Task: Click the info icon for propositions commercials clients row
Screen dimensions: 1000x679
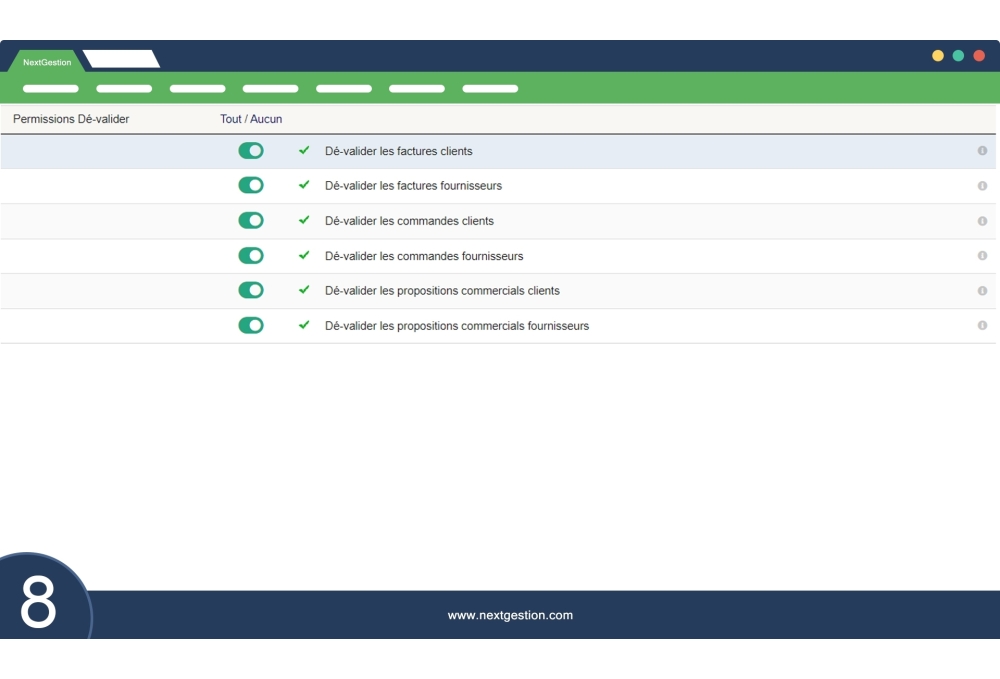Action: [x=982, y=290]
